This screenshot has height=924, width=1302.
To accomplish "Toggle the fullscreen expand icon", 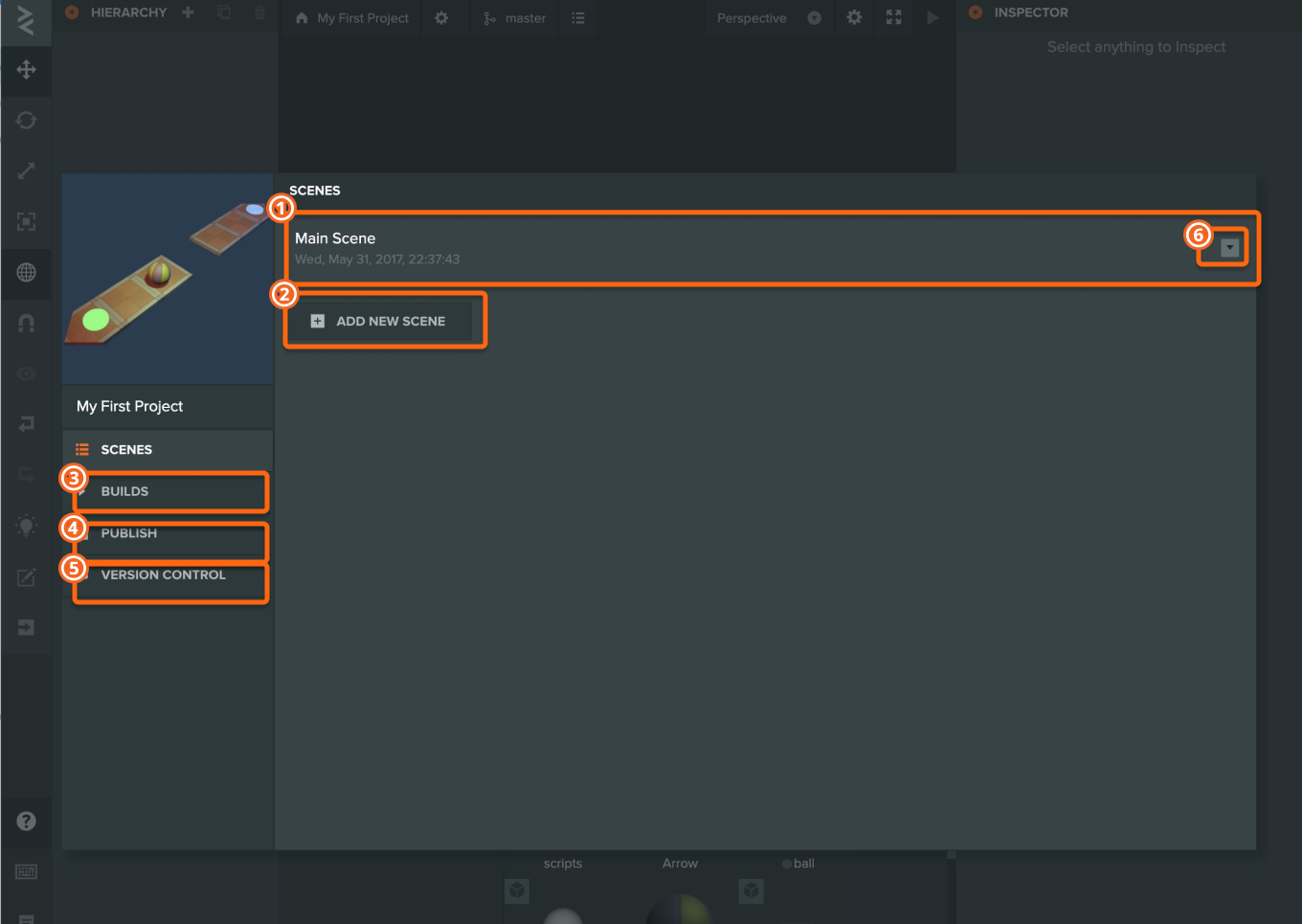I will click(x=893, y=18).
